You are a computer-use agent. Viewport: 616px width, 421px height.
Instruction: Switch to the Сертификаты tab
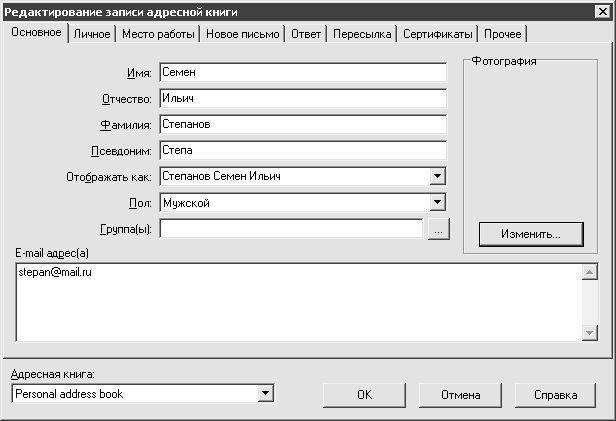pos(437,34)
